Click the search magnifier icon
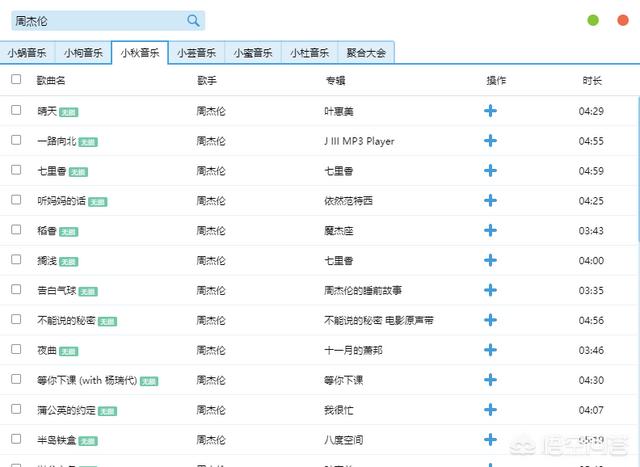The width and height of the screenshot is (640, 467). tap(193, 21)
